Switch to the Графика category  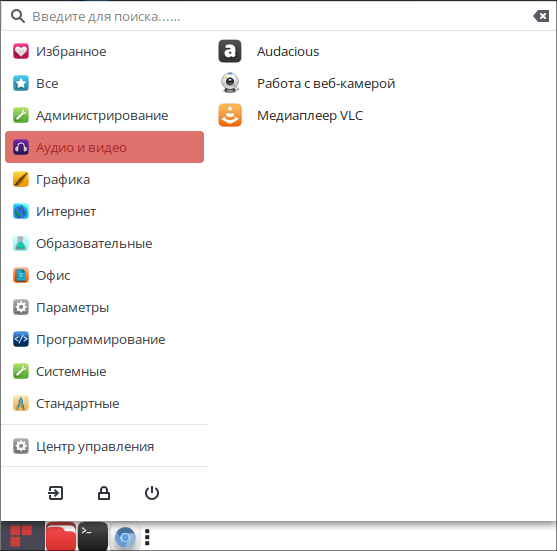[x=104, y=179]
